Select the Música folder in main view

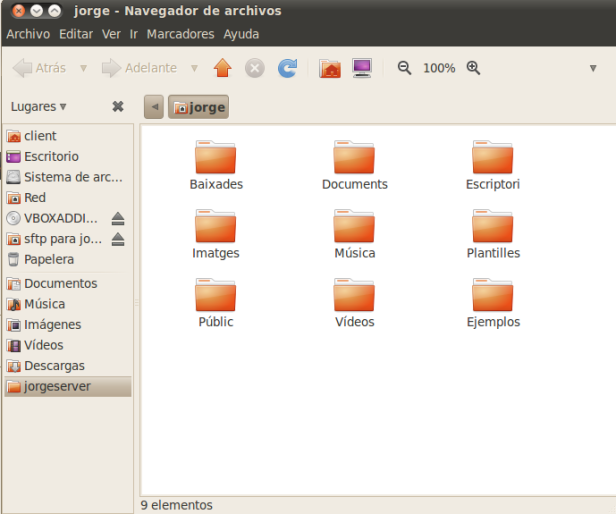[x=354, y=226]
